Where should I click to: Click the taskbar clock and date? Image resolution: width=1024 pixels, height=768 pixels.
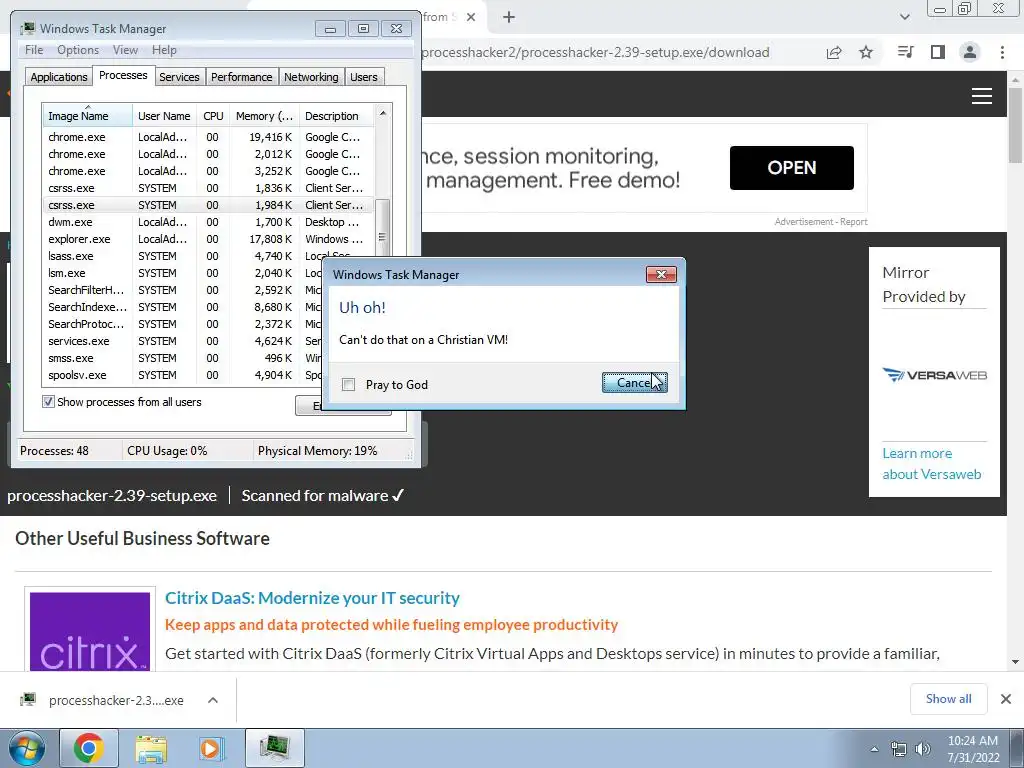[x=973, y=749]
